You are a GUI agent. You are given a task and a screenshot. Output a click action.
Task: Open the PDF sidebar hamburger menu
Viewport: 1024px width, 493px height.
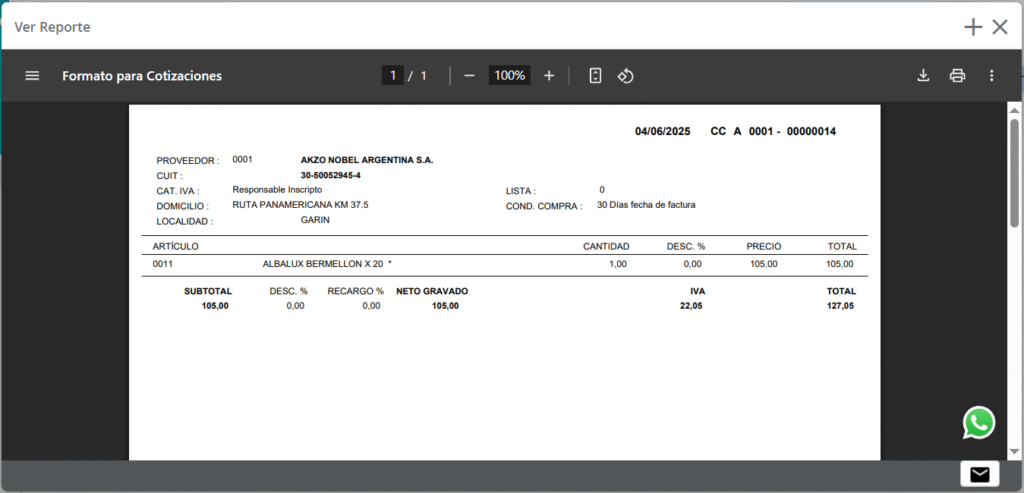32,76
